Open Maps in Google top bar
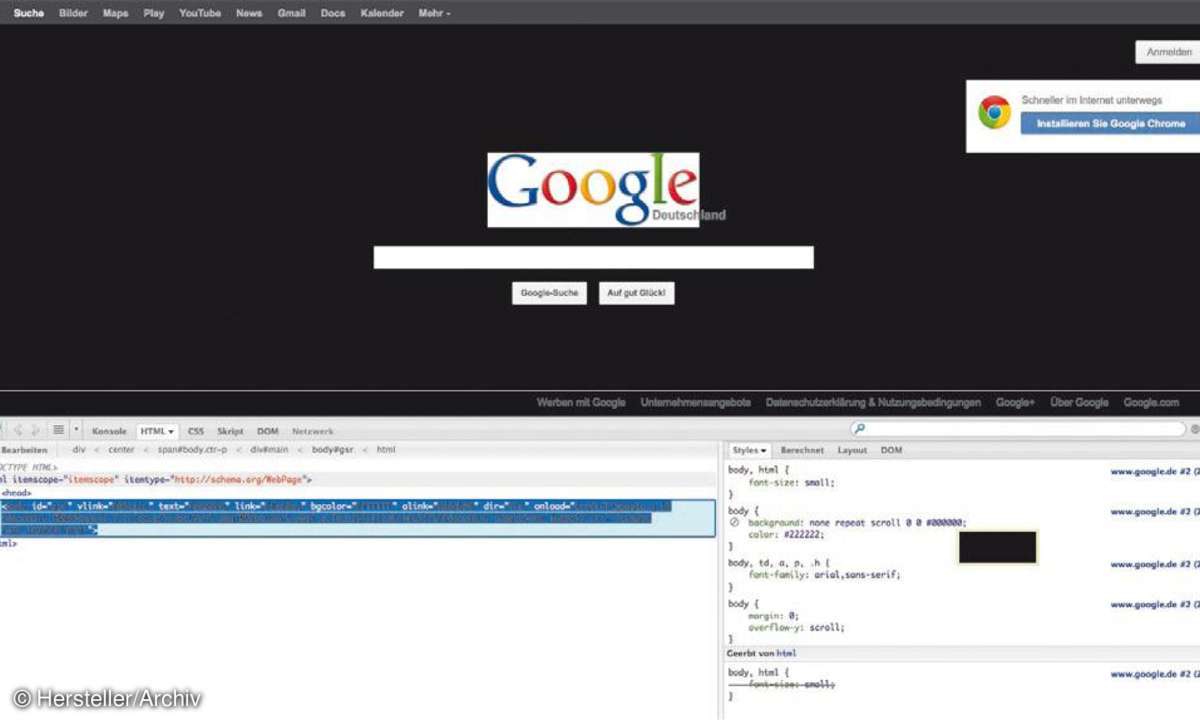 [115, 13]
